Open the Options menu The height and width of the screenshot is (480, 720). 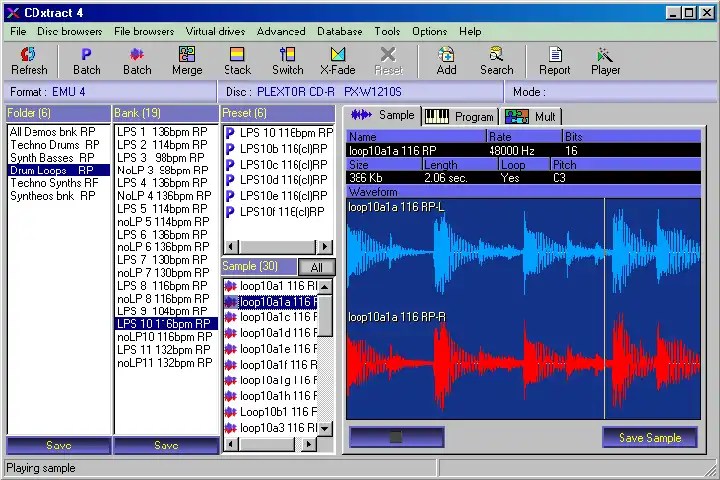tap(429, 32)
